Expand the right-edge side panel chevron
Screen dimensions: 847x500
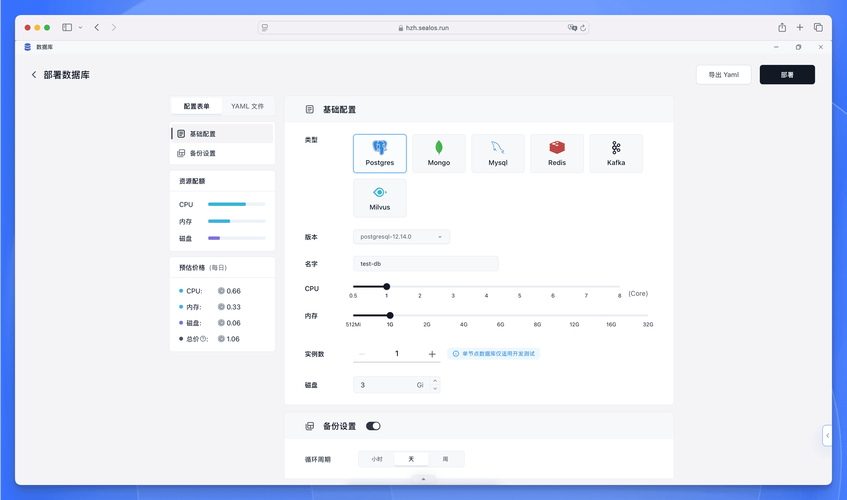pos(827,435)
